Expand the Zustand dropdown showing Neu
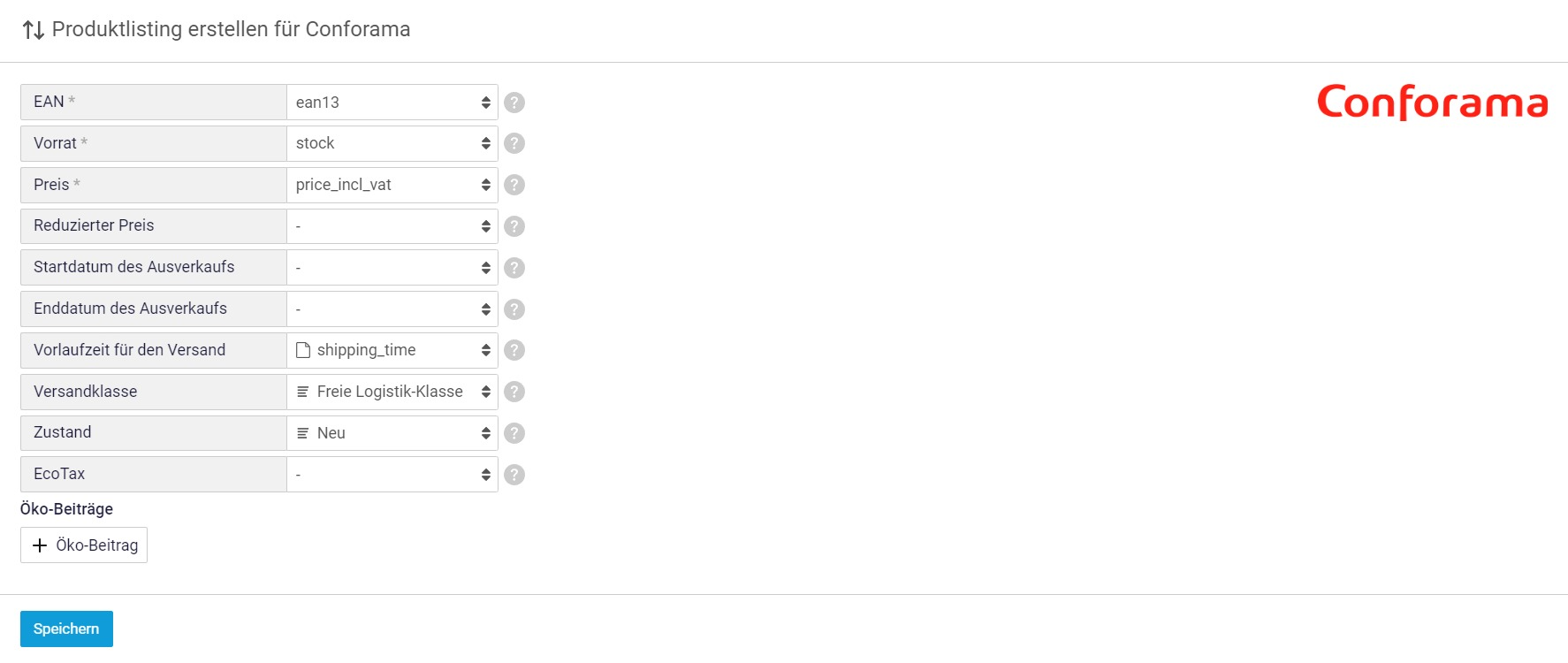Image resolution: width=1568 pixels, height=663 pixels. [392, 433]
